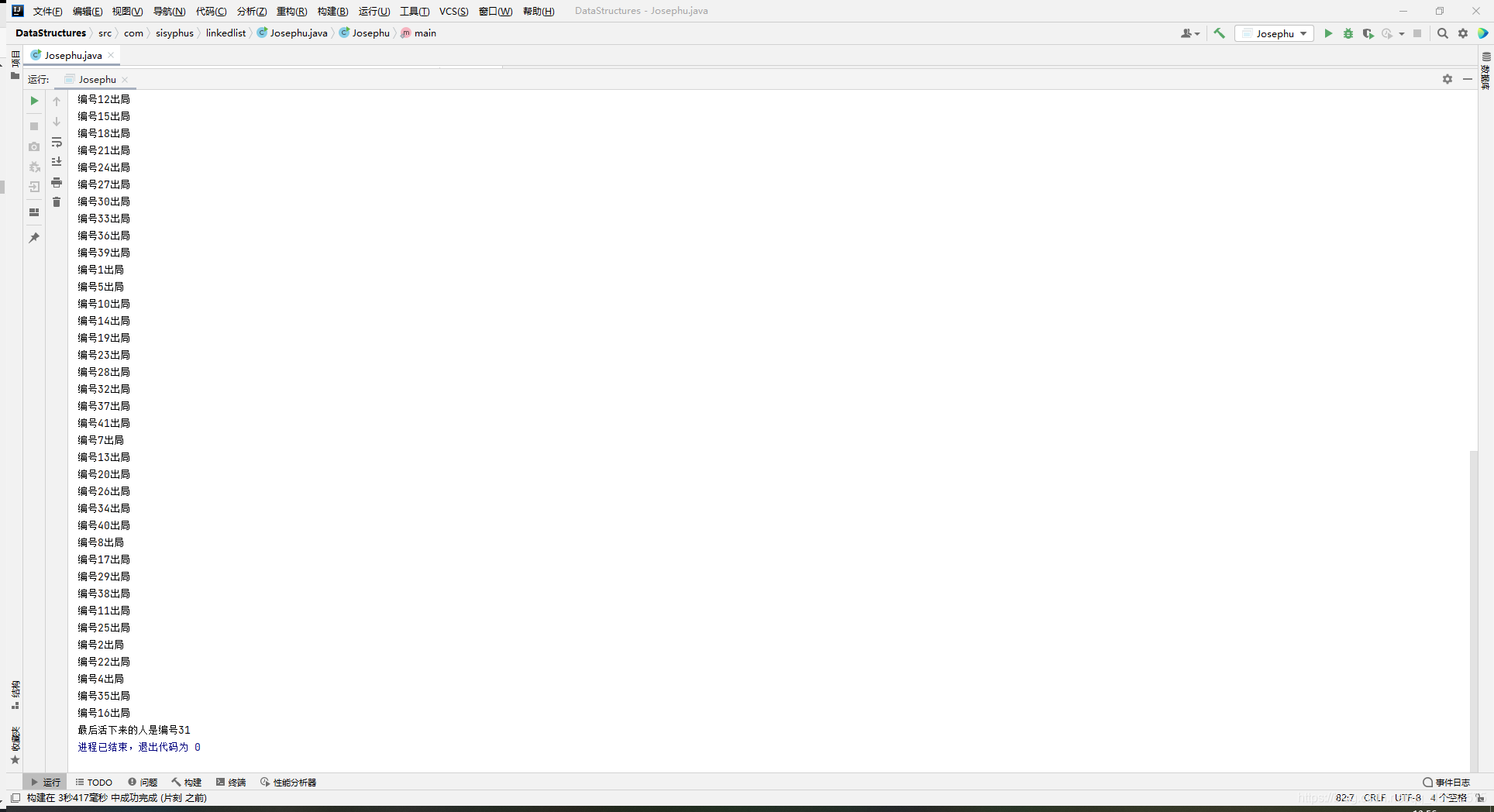The height and width of the screenshot is (812, 1494).
Task: Pin the run tab with pin icon
Action: tap(34, 238)
